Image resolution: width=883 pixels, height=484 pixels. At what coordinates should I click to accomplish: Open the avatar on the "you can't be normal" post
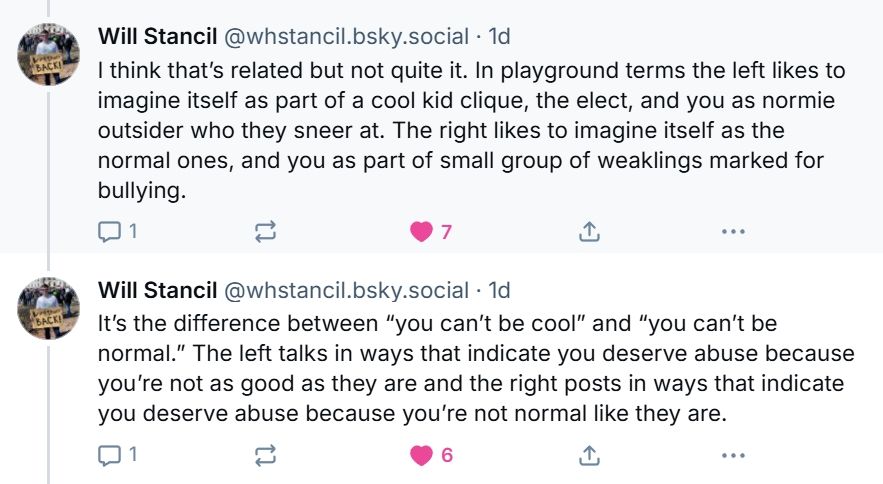coord(49,308)
